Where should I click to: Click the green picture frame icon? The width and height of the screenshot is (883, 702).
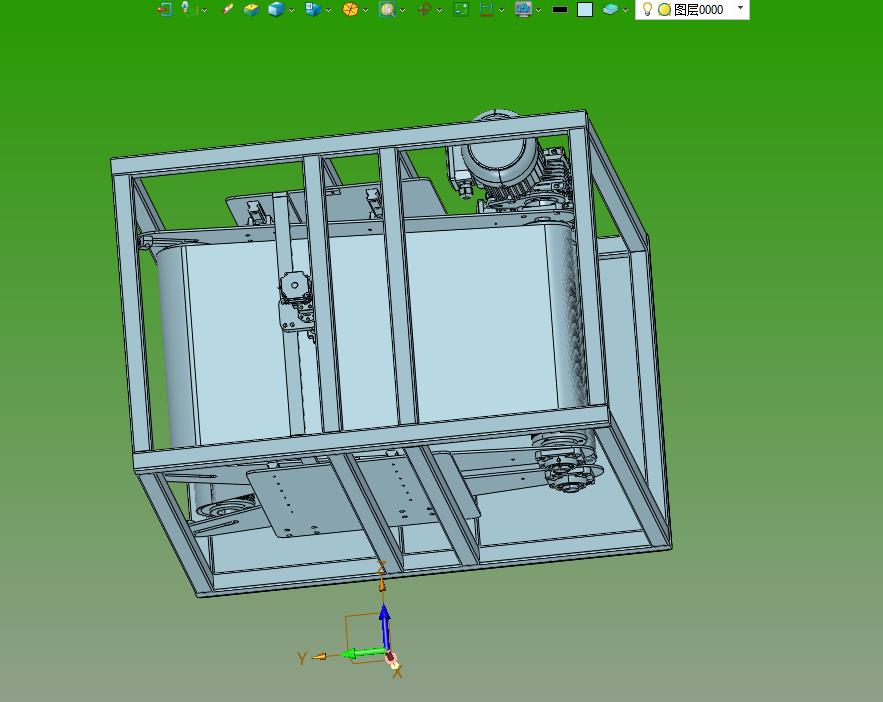461,10
